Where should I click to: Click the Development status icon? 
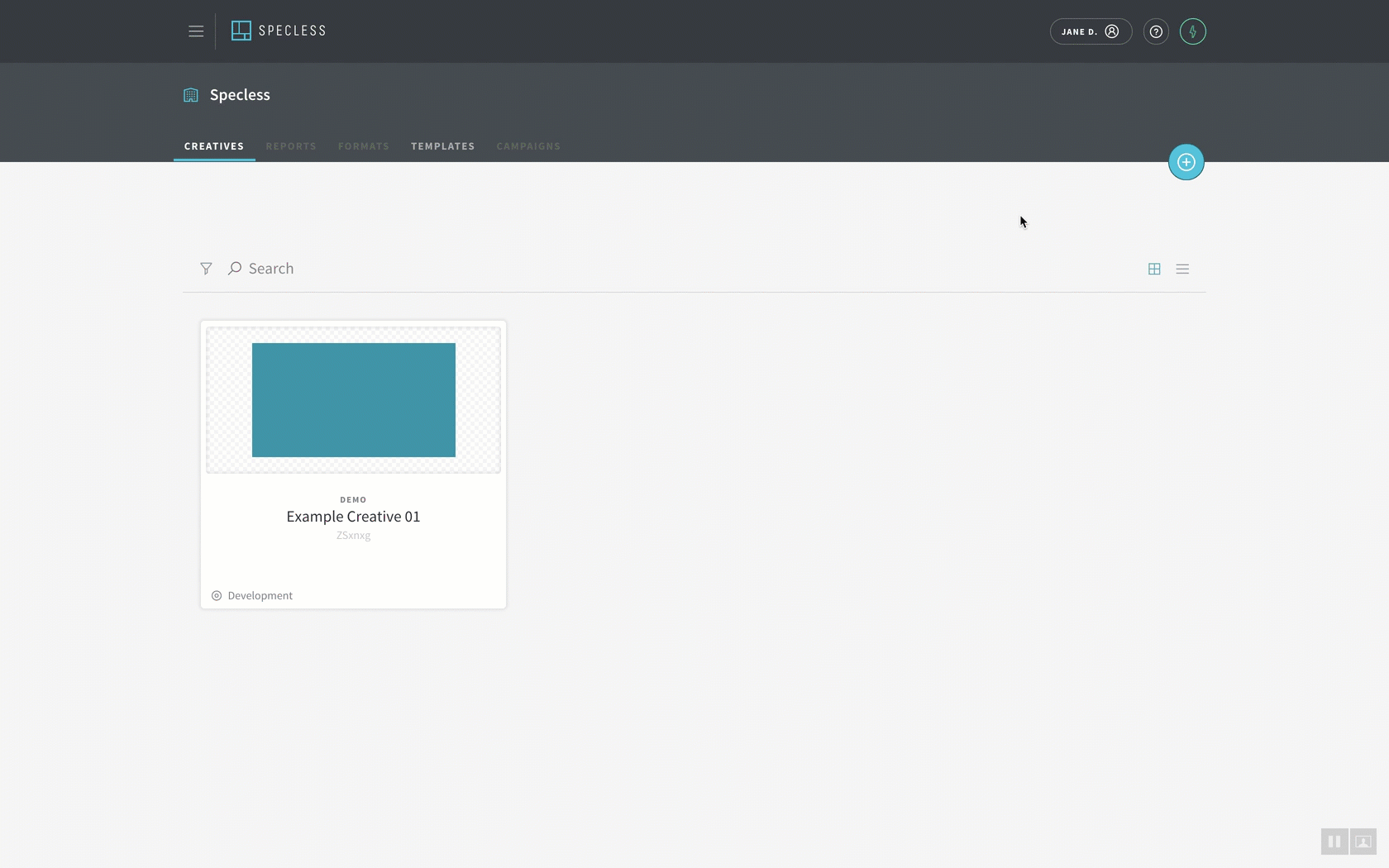[x=217, y=596]
